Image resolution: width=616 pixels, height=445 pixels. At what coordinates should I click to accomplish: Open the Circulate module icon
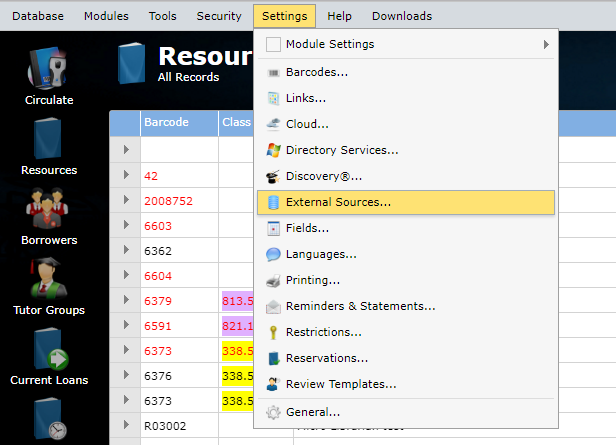[48, 69]
